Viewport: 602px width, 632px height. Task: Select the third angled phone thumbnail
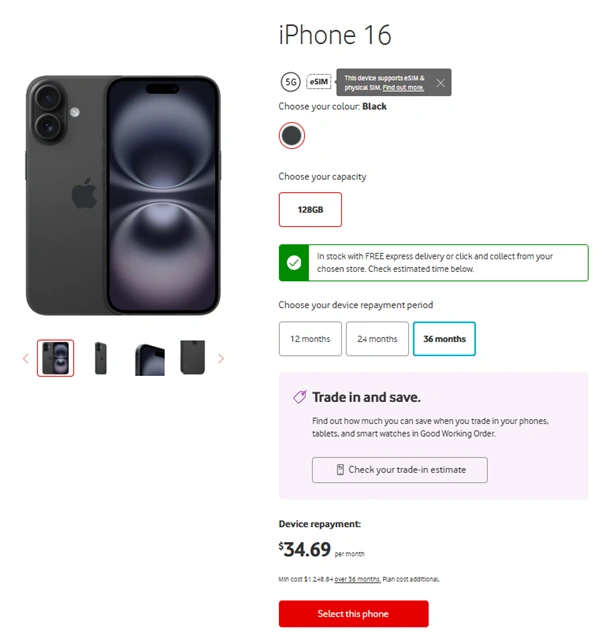(149, 358)
